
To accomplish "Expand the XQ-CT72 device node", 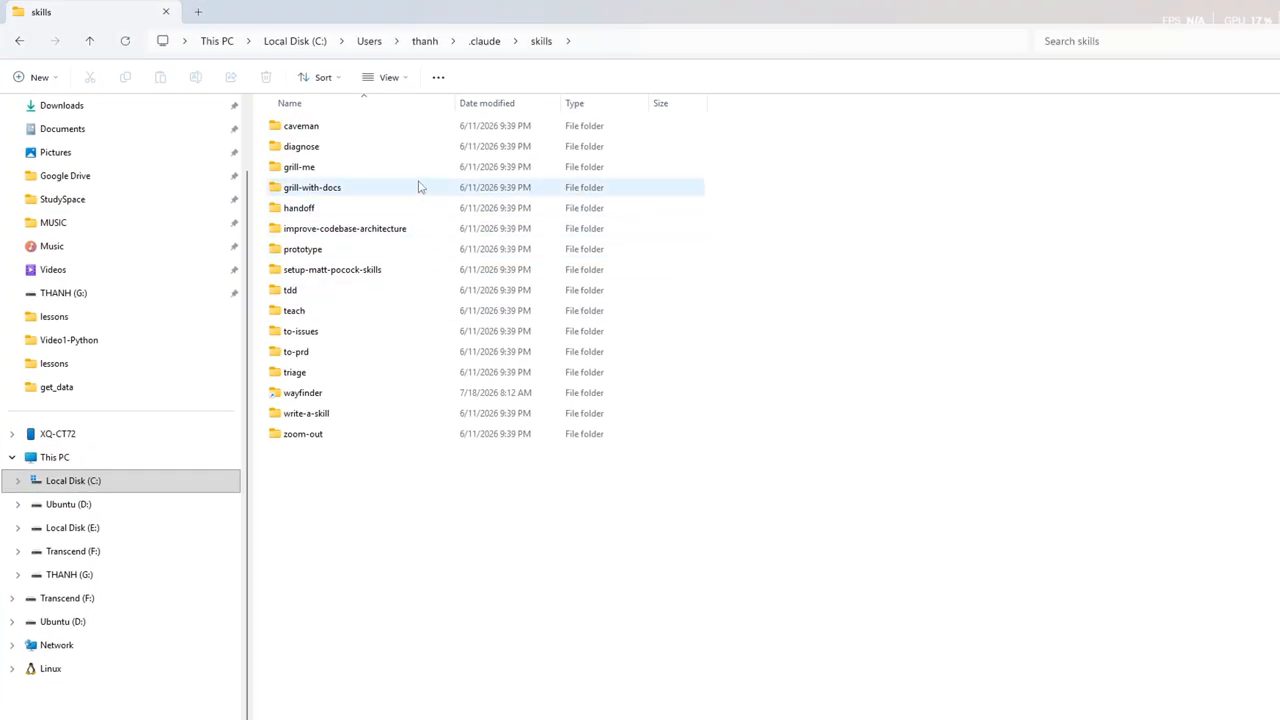I will click(x=12, y=434).
